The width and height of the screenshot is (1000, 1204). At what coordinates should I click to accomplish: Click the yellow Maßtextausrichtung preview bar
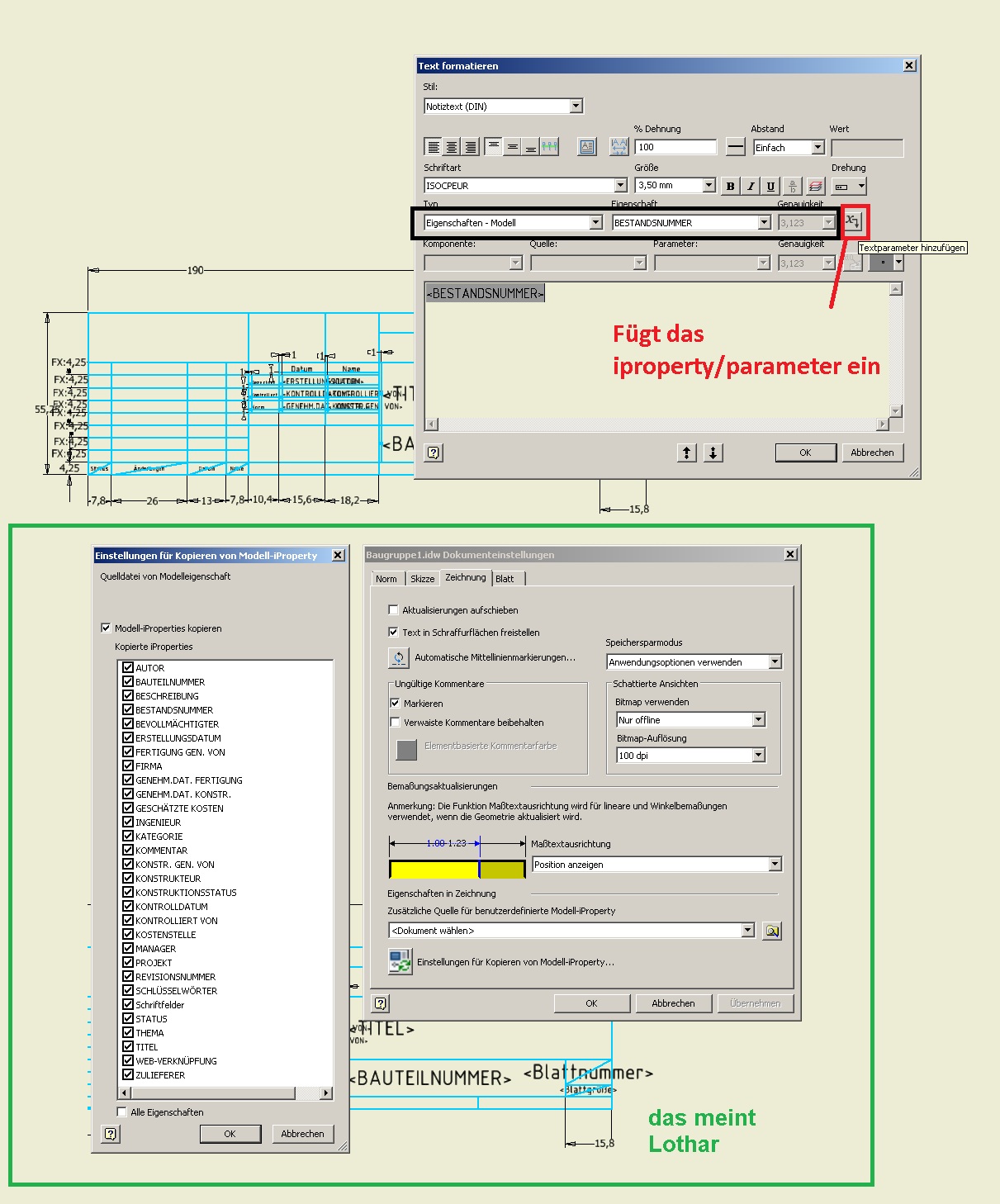(x=457, y=870)
